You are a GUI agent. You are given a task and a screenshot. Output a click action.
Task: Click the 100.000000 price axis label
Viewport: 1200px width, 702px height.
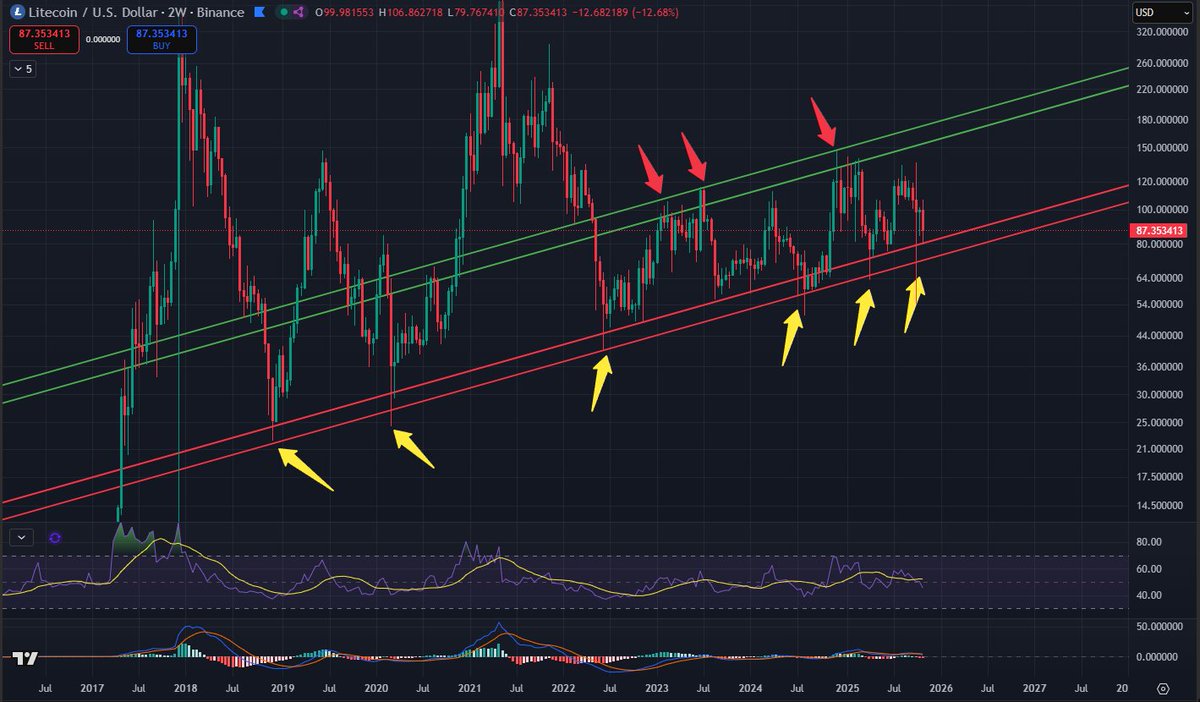pos(1160,209)
